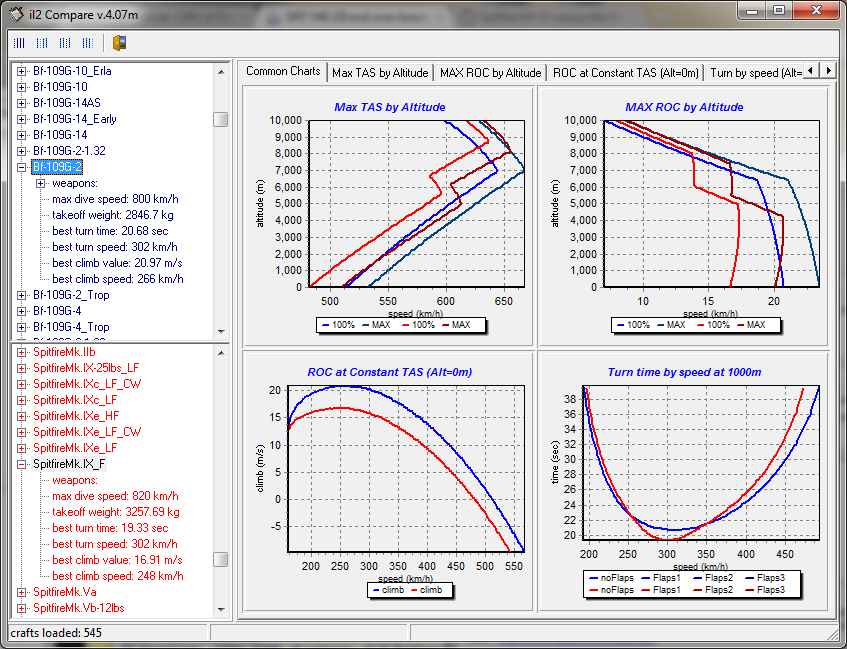Expand the Bf-109G-4 plus box
This screenshot has width=847, height=649.
pyautogui.click(x=21, y=311)
